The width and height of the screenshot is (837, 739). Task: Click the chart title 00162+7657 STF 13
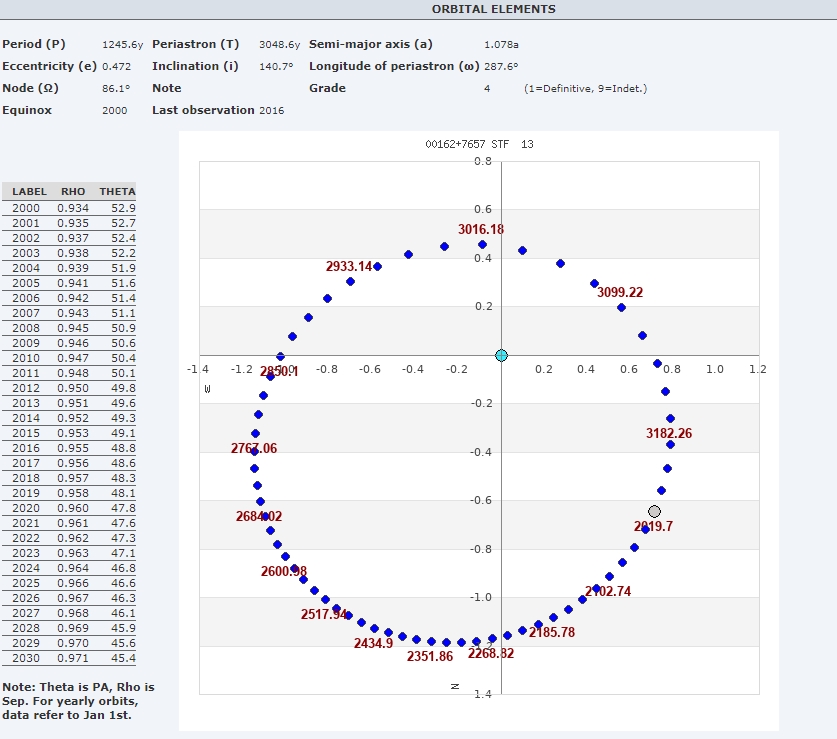(479, 144)
